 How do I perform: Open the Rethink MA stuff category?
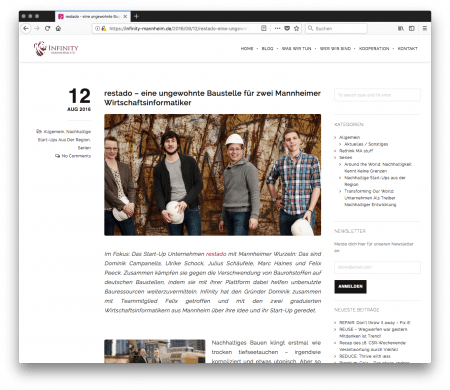pyautogui.click(x=356, y=151)
